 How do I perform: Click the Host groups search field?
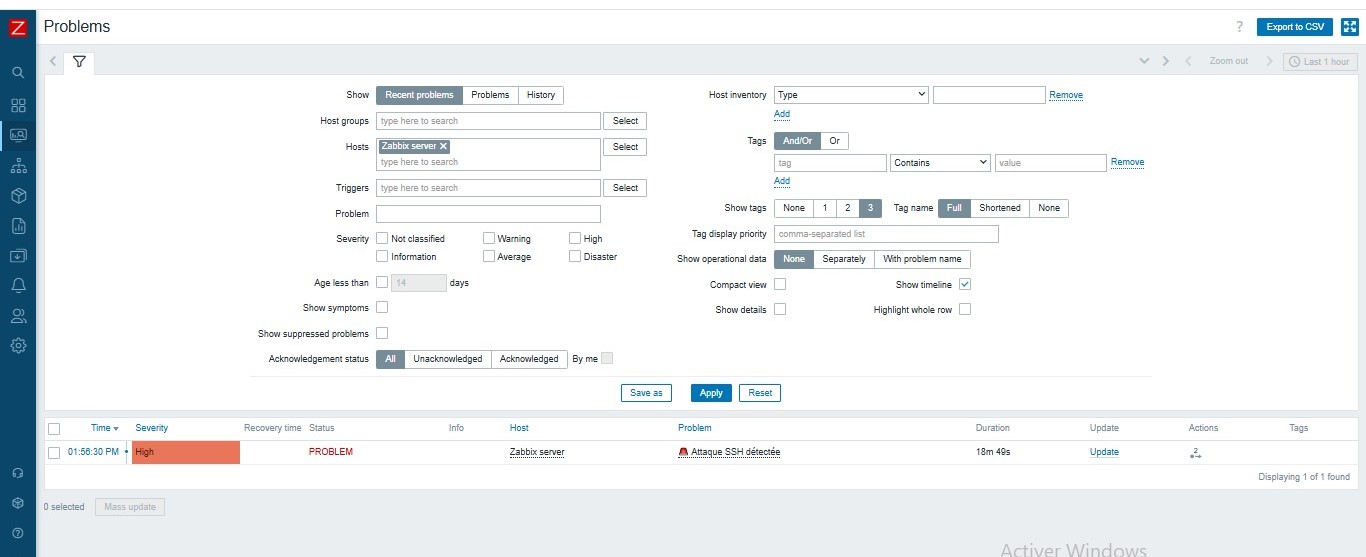pyautogui.click(x=488, y=121)
